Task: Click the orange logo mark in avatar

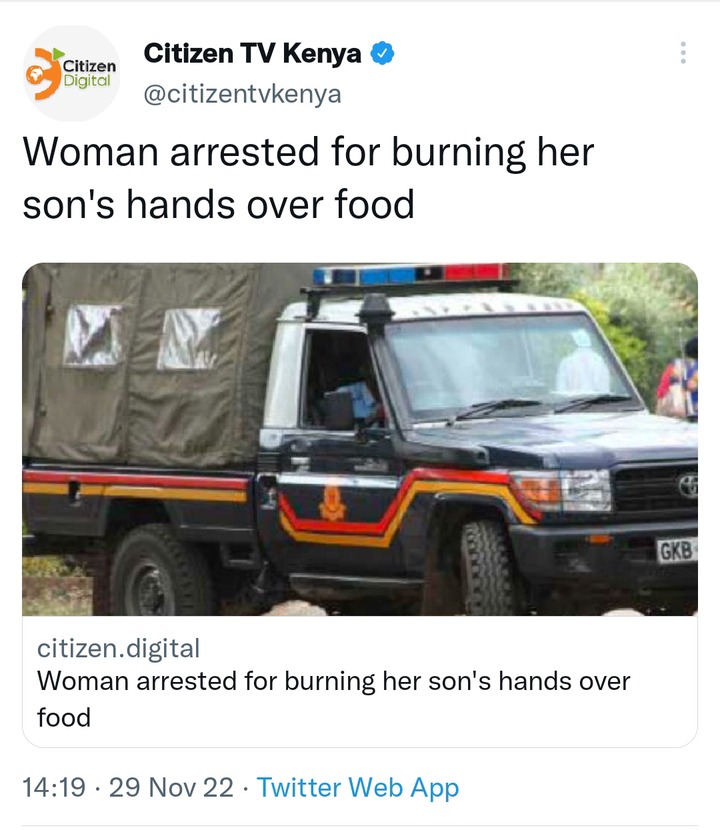Action: click(x=43, y=73)
